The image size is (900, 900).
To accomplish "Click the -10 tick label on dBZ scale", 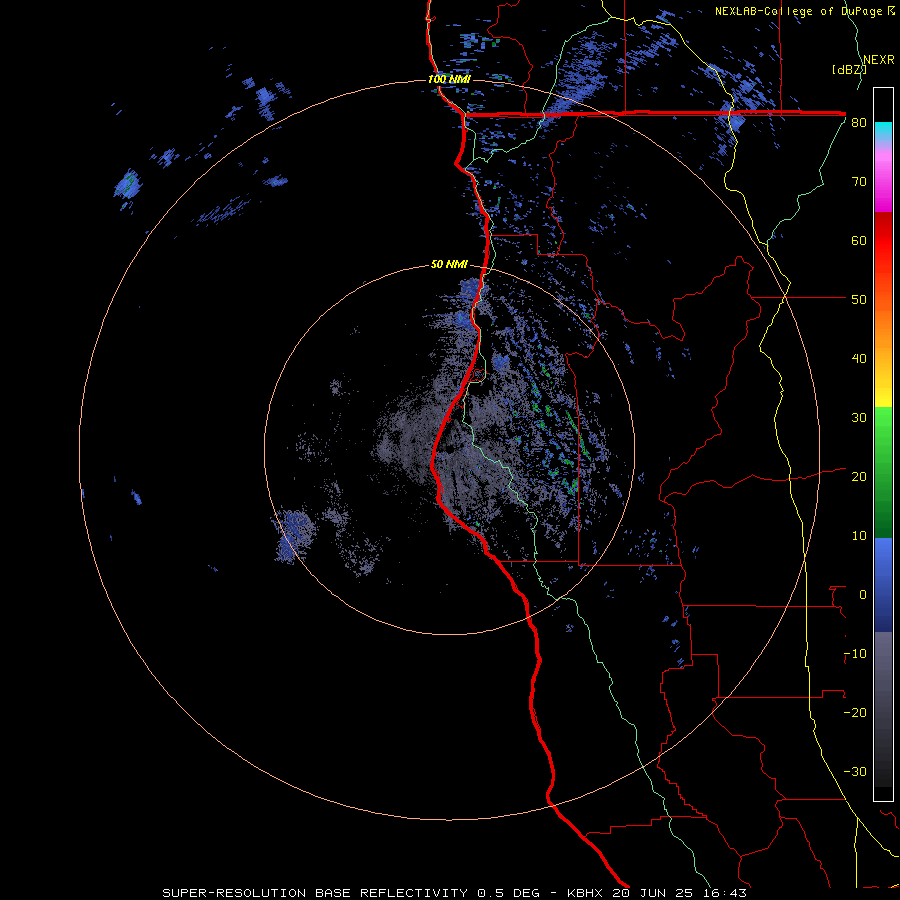I will tap(855, 654).
